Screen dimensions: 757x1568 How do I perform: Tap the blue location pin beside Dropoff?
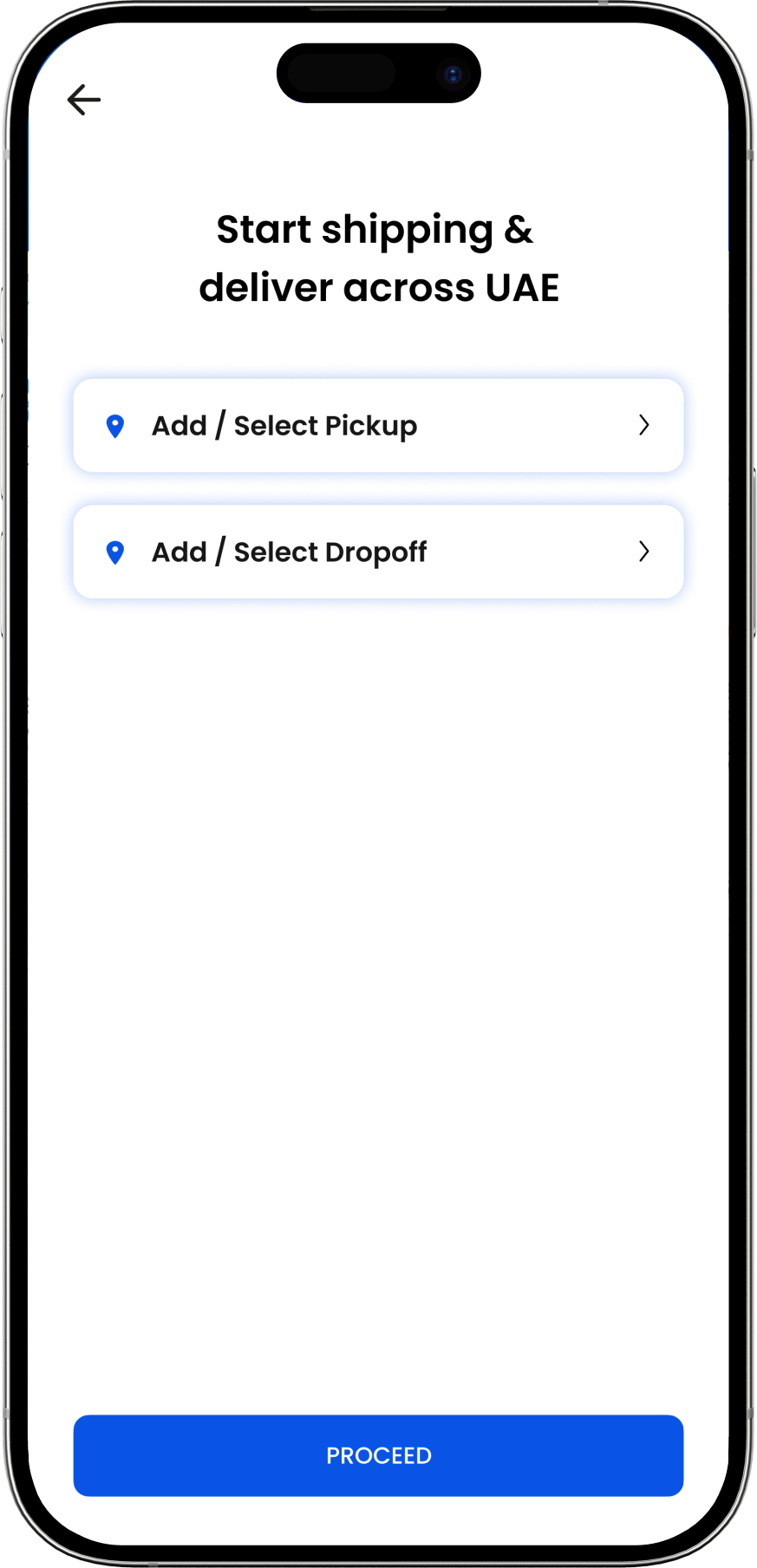click(x=114, y=552)
